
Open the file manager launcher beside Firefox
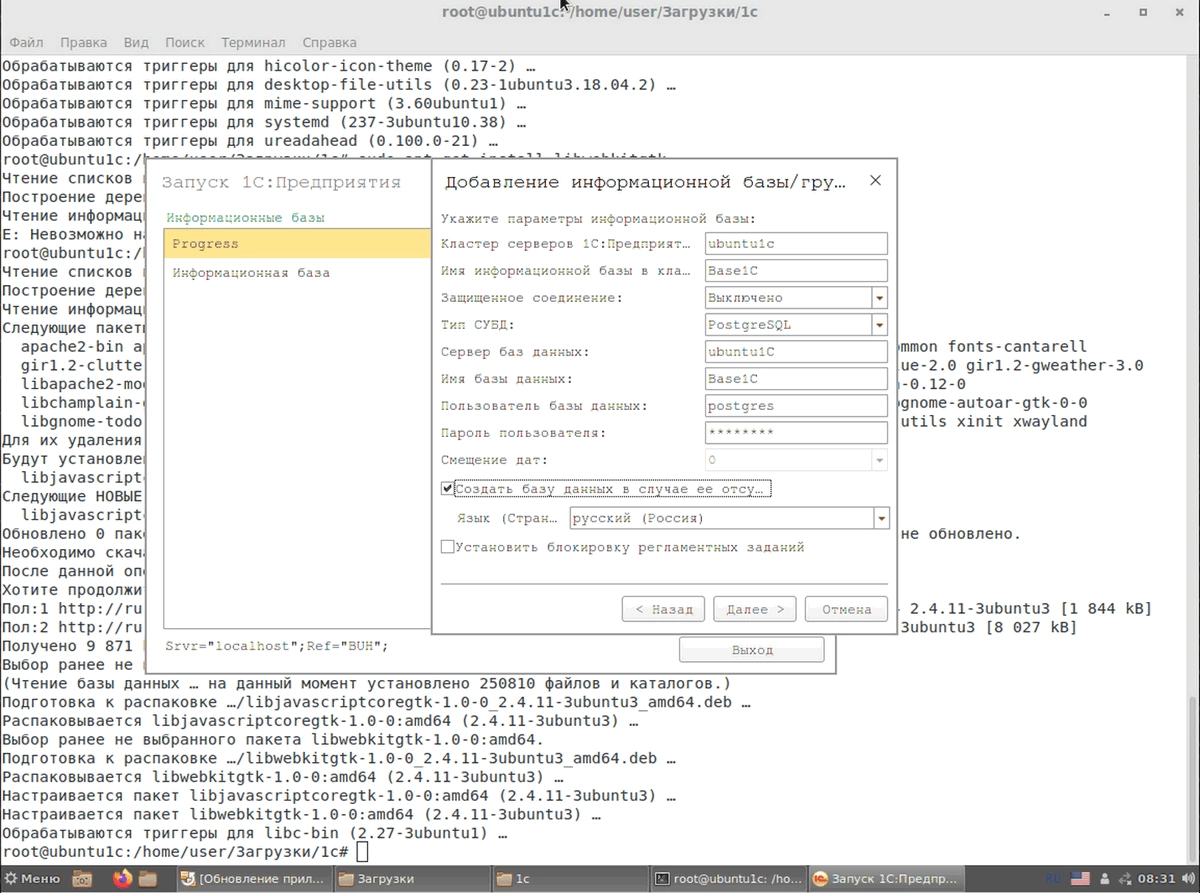[148, 879]
